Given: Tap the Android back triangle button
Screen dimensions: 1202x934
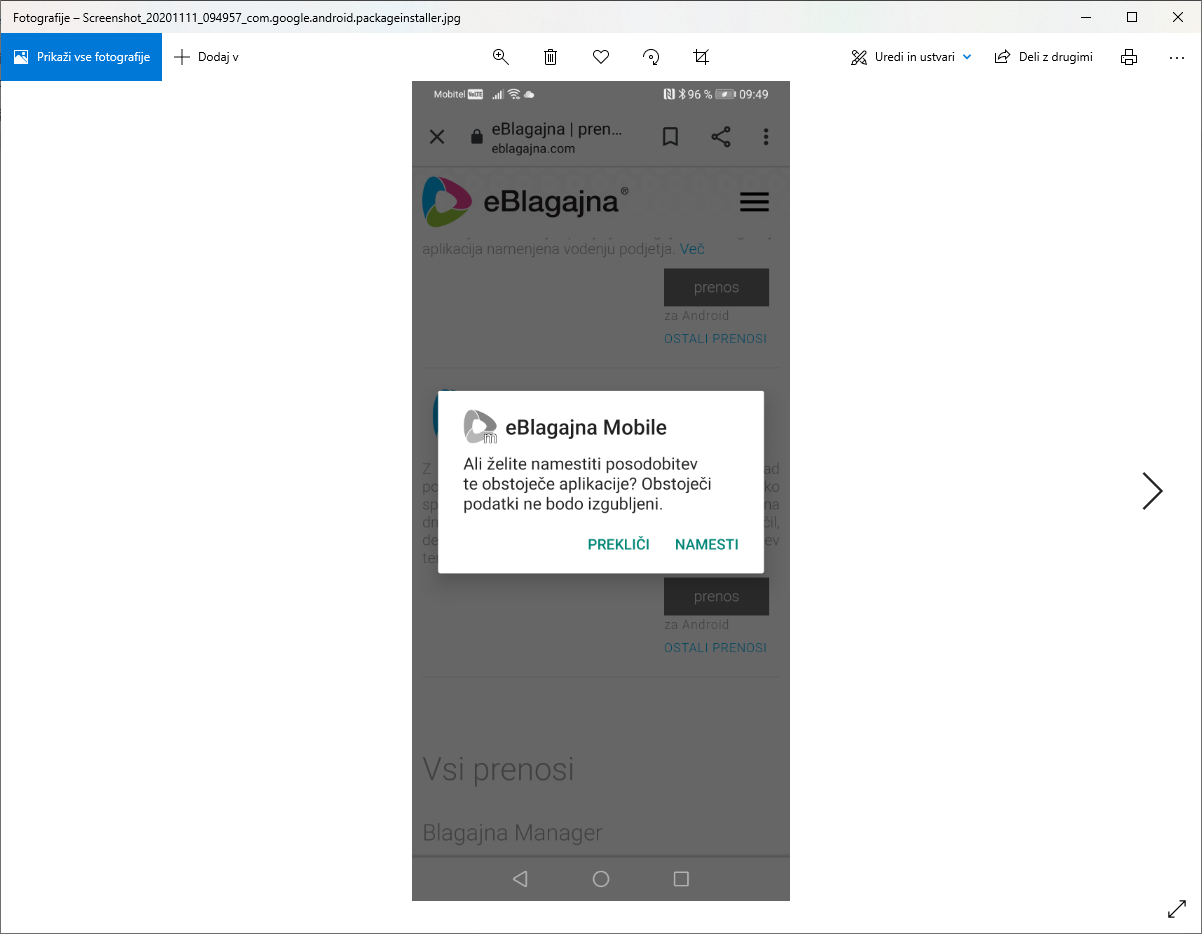Looking at the screenshot, I should click(x=519, y=879).
